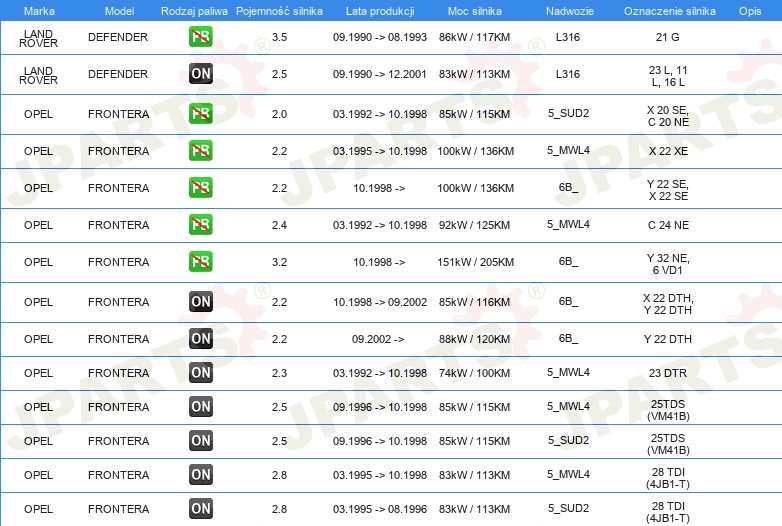Select production dates 09.1990 -> 08.1993

[x=380, y=37]
